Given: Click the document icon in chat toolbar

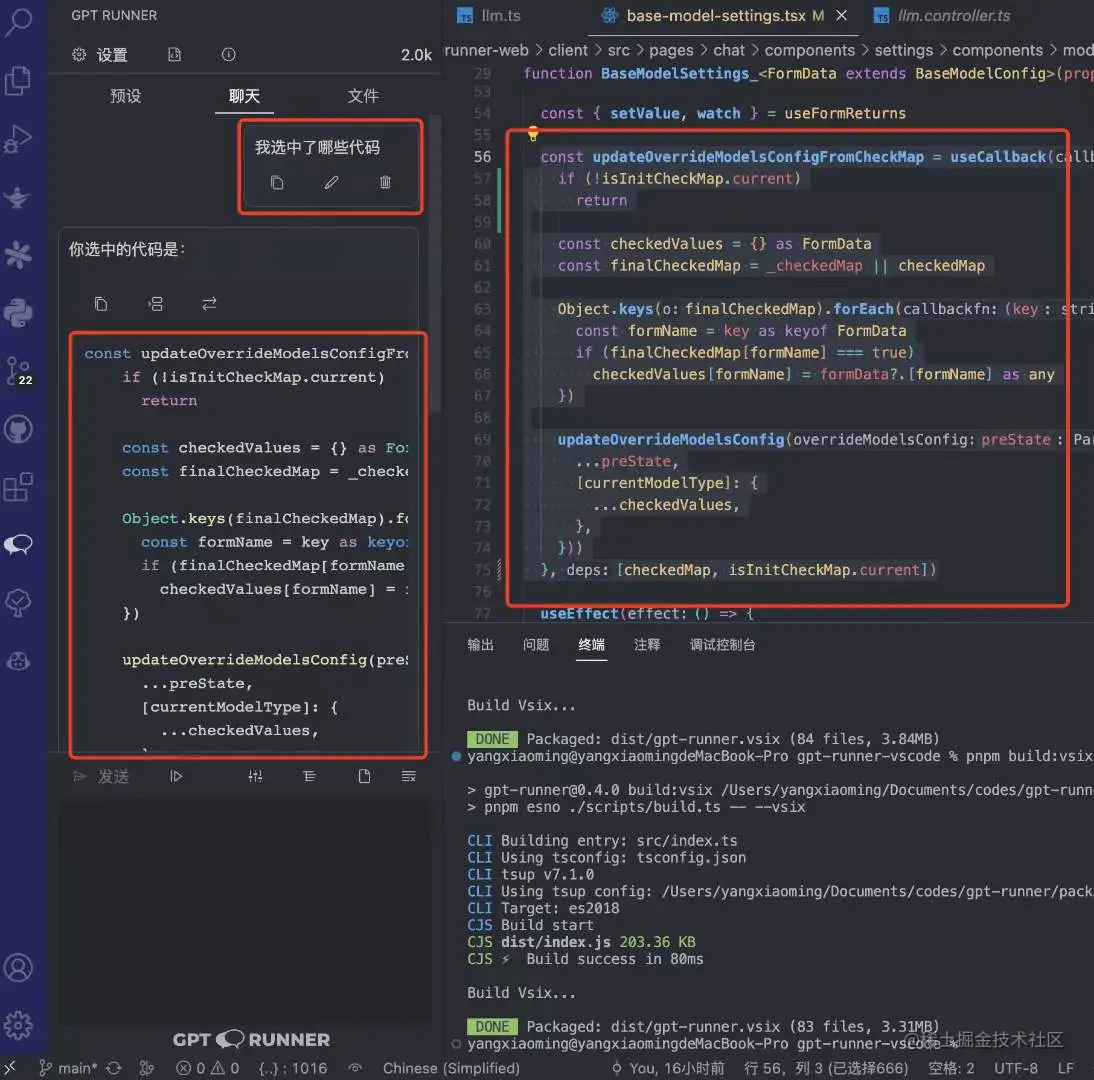Looking at the screenshot, I should [364, 776].
